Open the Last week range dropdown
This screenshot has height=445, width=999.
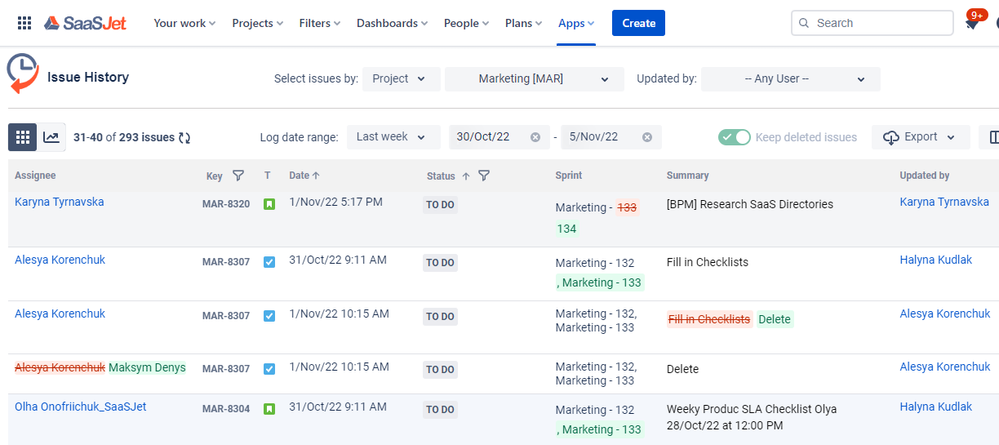click(x=394, y=137)
